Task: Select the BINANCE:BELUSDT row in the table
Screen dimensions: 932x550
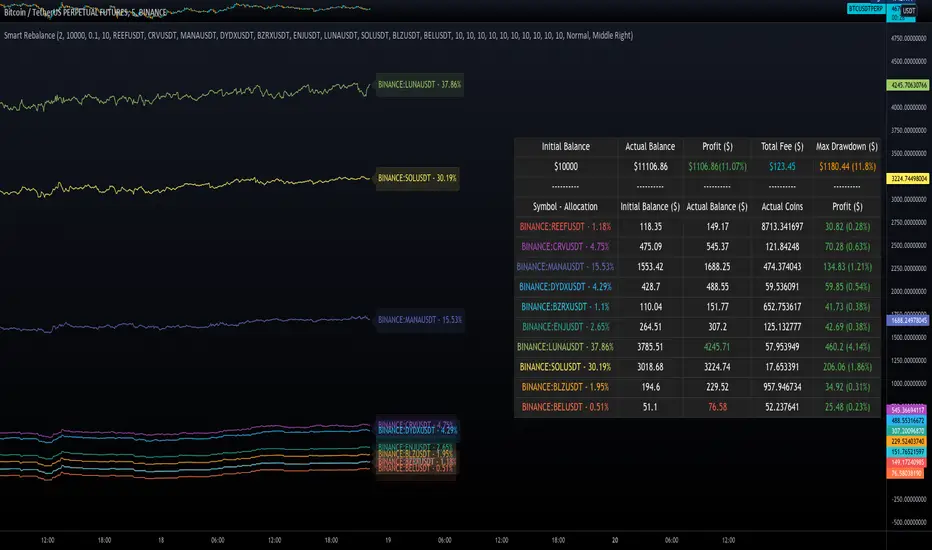Action: click(566, 407)
